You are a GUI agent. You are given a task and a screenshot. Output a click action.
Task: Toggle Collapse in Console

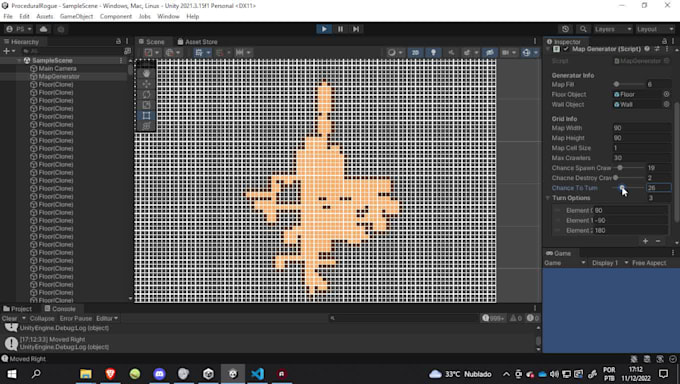pyautogui.click(x=42, y=318)
